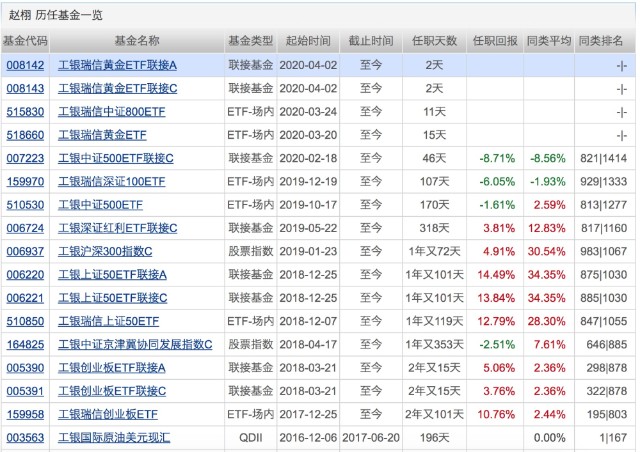
Task: Open fund code link 006220
Action: click(25, 275)
